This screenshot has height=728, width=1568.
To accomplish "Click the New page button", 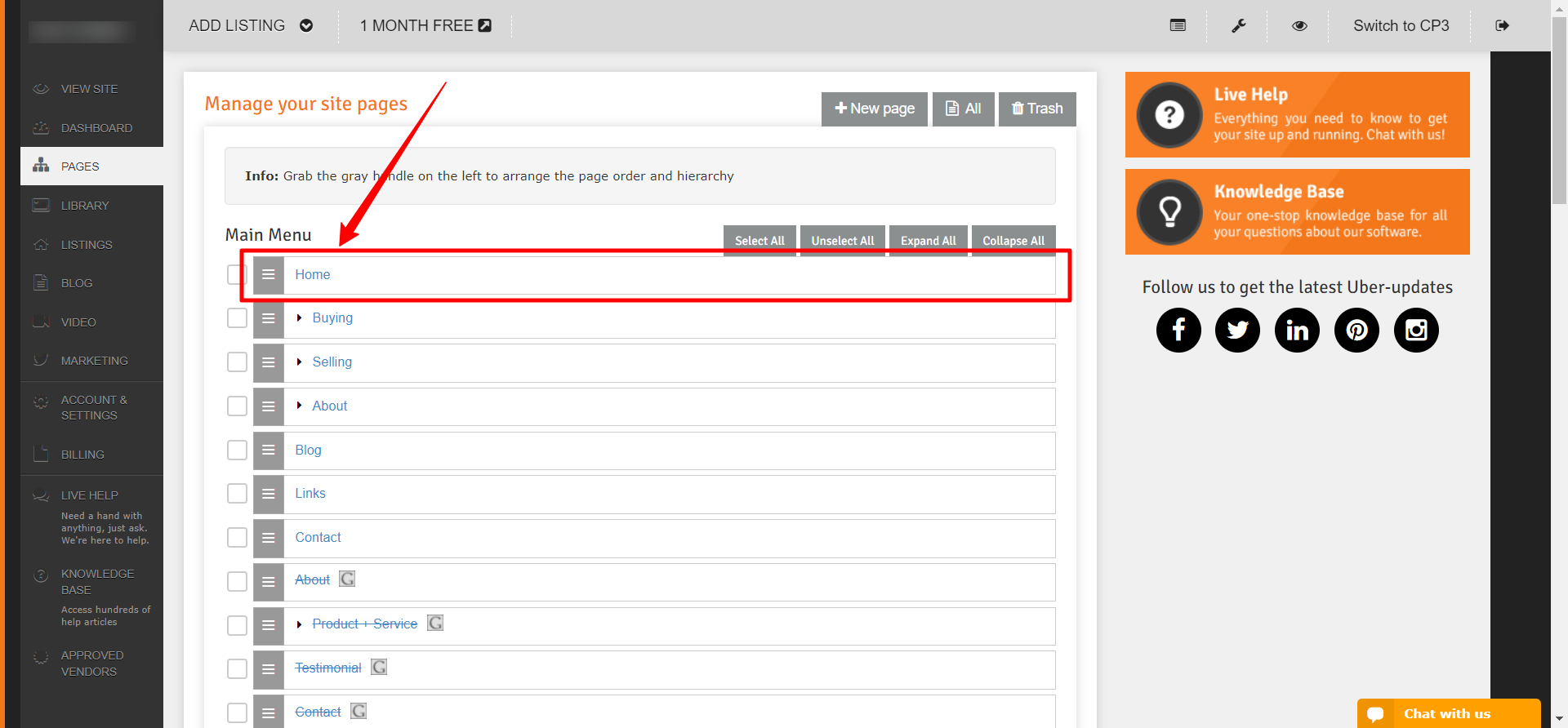I will coord(875,109).
